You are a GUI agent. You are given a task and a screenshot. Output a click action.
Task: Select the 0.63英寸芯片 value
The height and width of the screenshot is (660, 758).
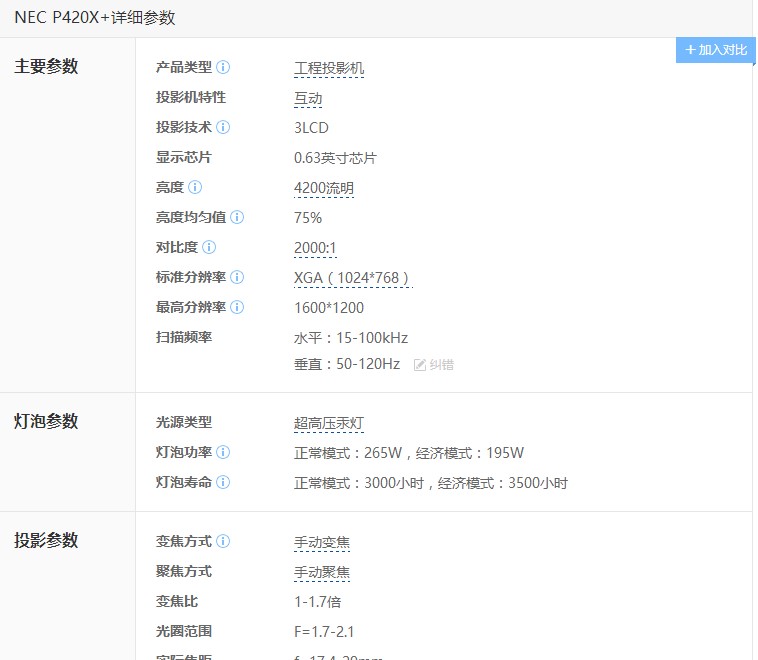pyautogui.click(x=335, y=158)
